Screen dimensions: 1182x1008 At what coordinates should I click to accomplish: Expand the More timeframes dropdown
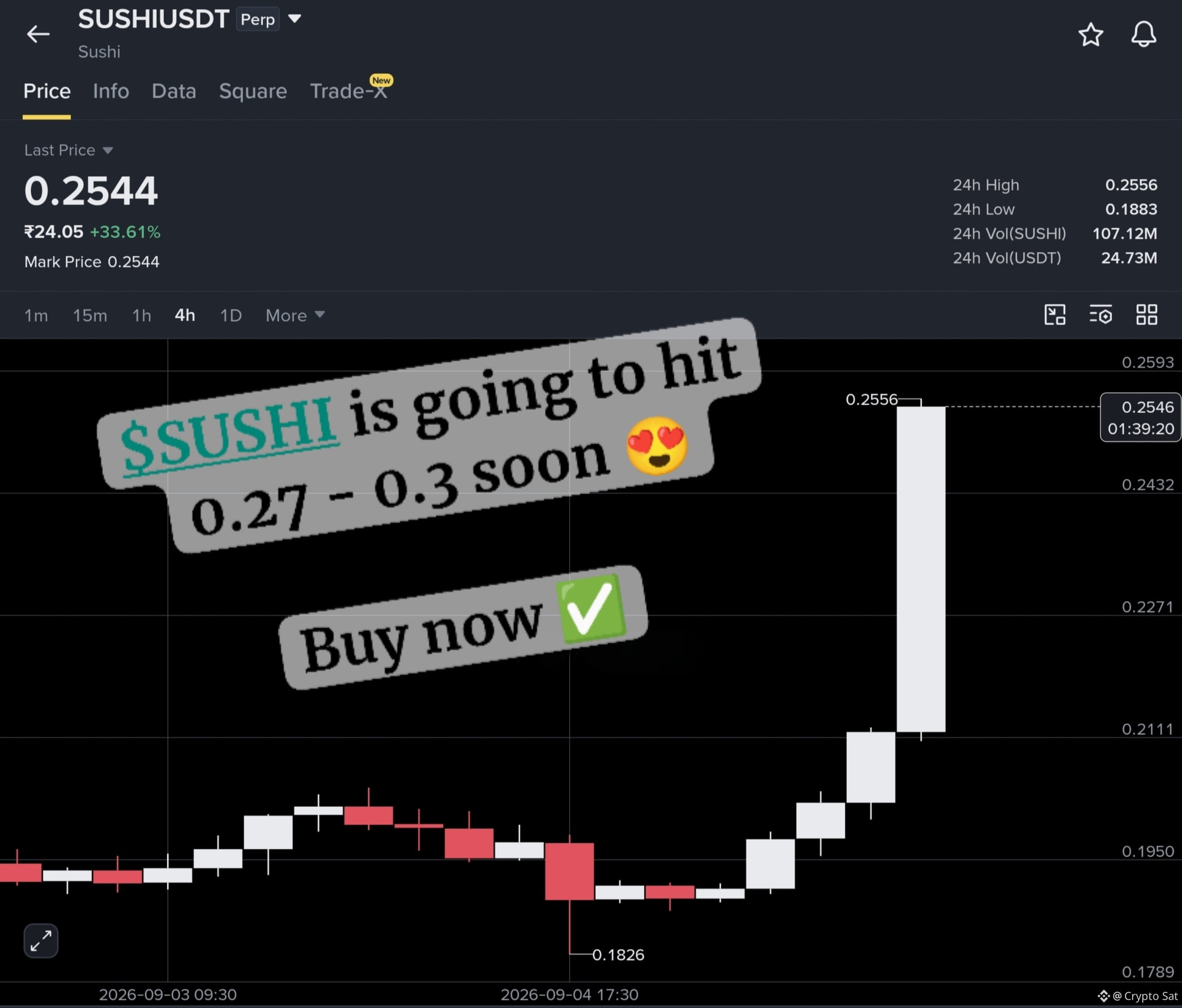295,315
